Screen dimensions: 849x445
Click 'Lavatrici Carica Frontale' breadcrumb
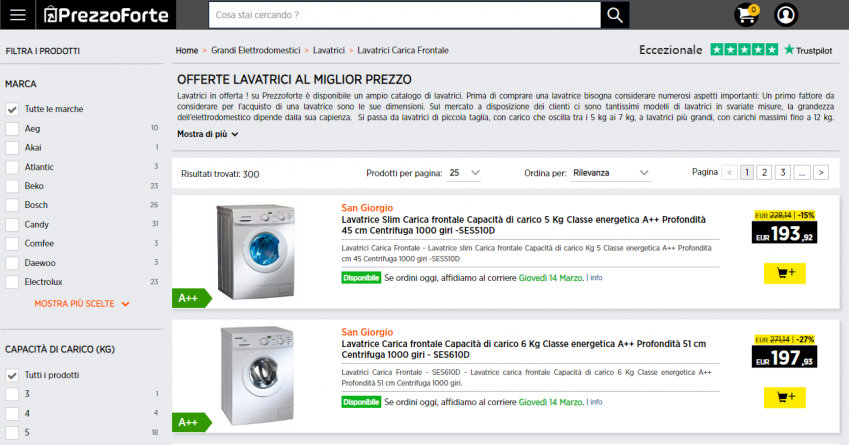pos(403,50)
